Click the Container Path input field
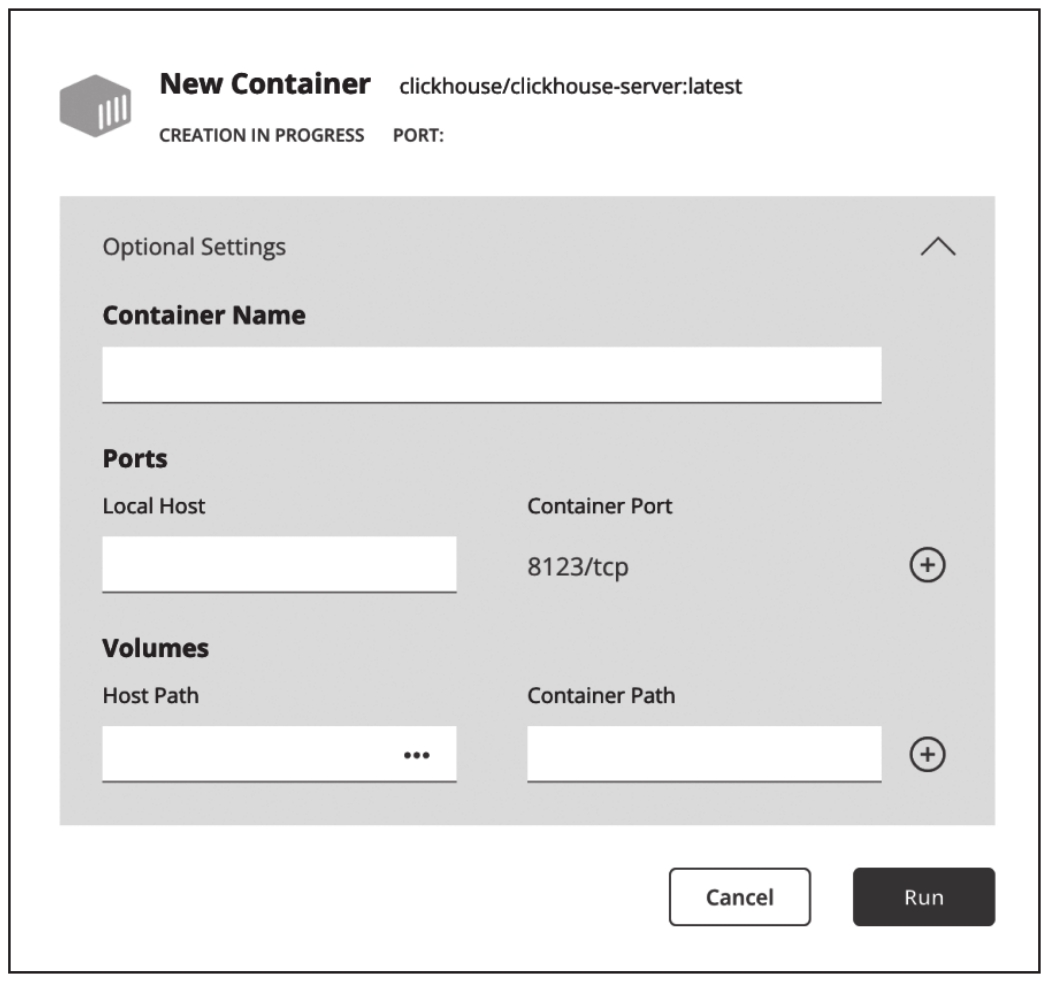Screen dimensions: 1049x981 [704, 754]
